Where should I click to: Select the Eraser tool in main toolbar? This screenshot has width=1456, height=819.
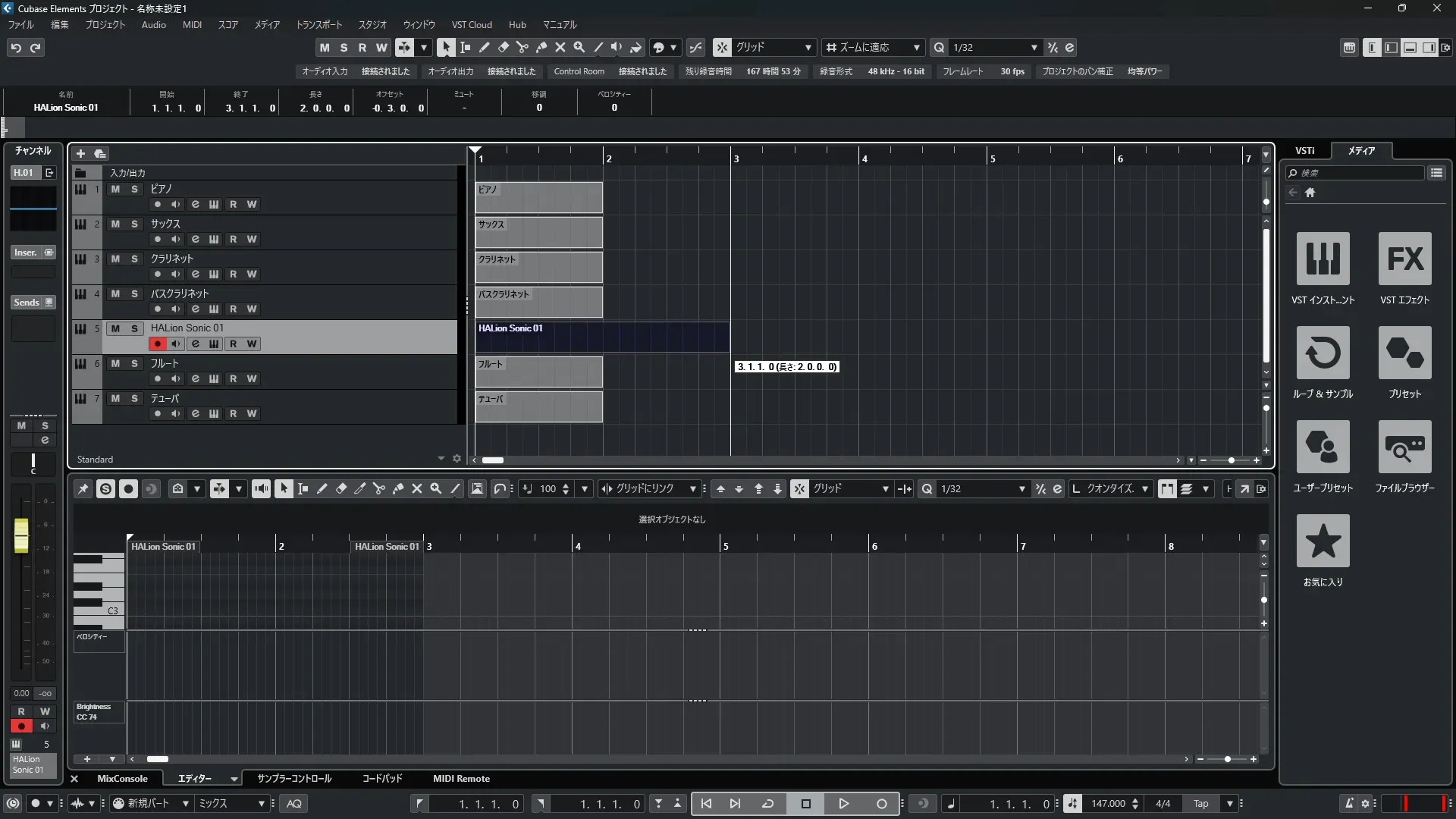click(504, 47)
